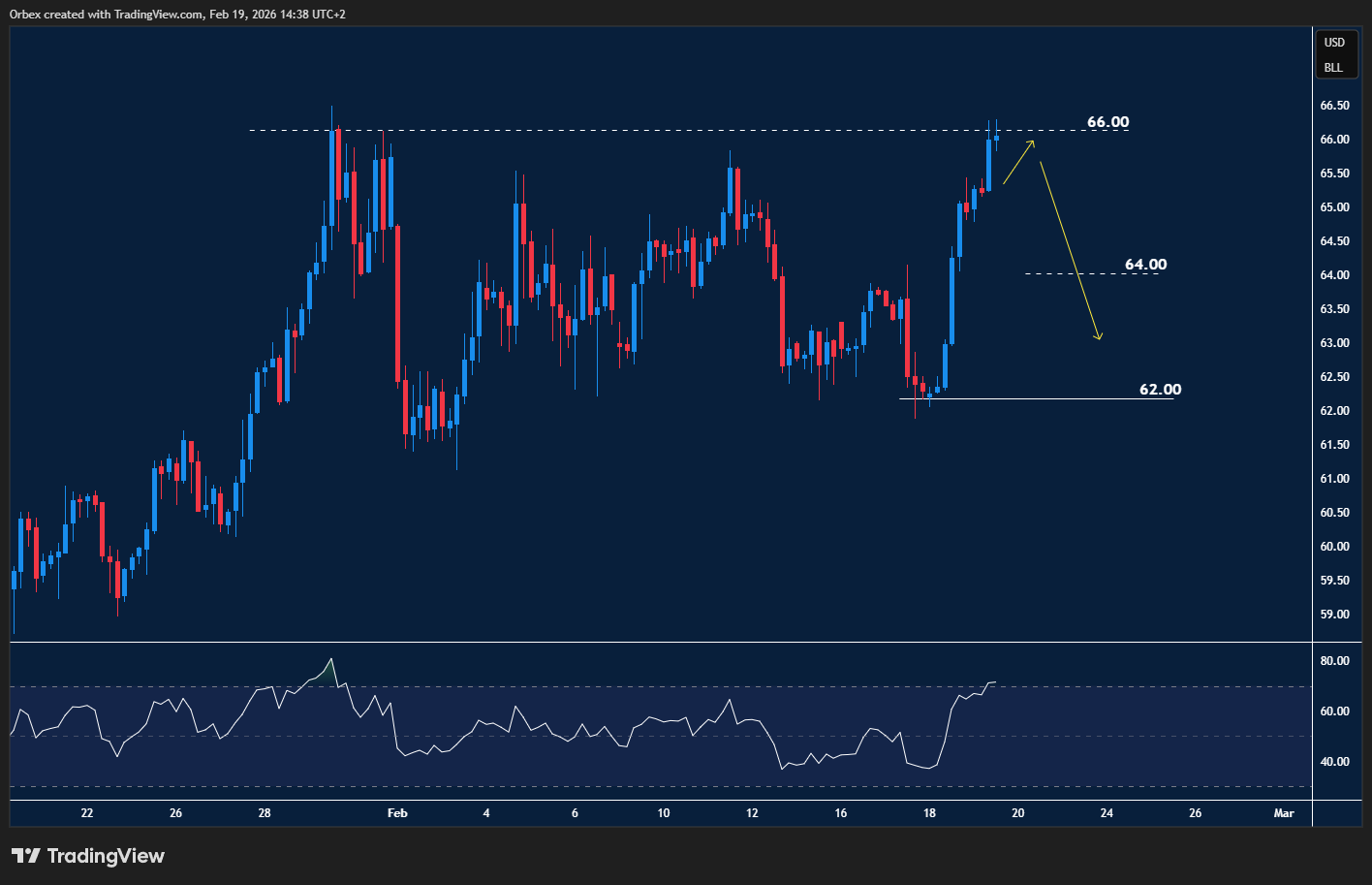Click the 20 date label

pyautogui.click(x=1018, y=813)
